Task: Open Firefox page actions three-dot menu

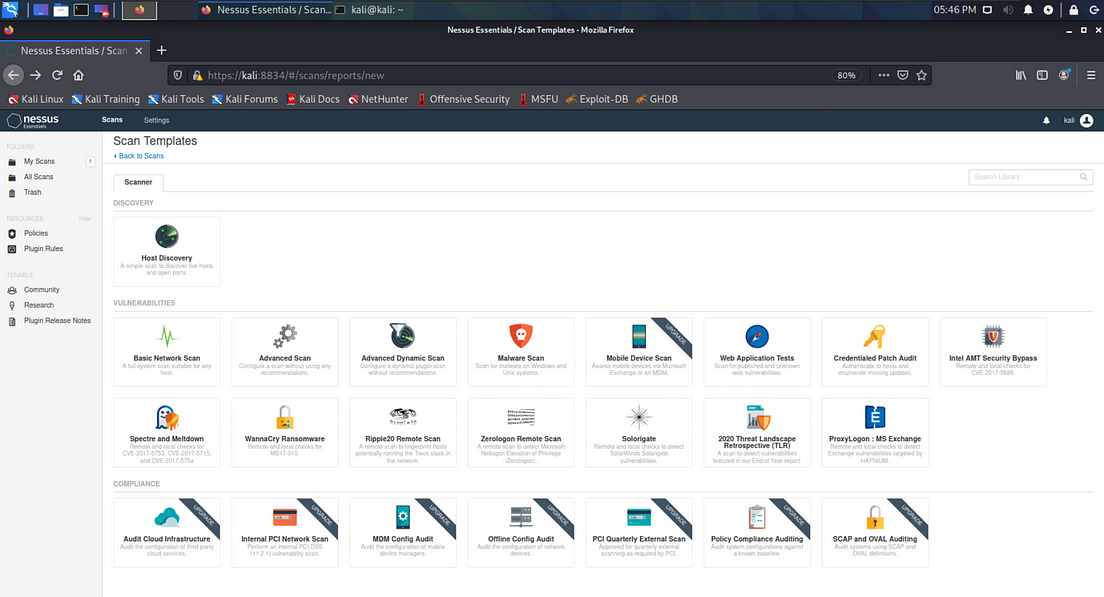Action: 884,75
